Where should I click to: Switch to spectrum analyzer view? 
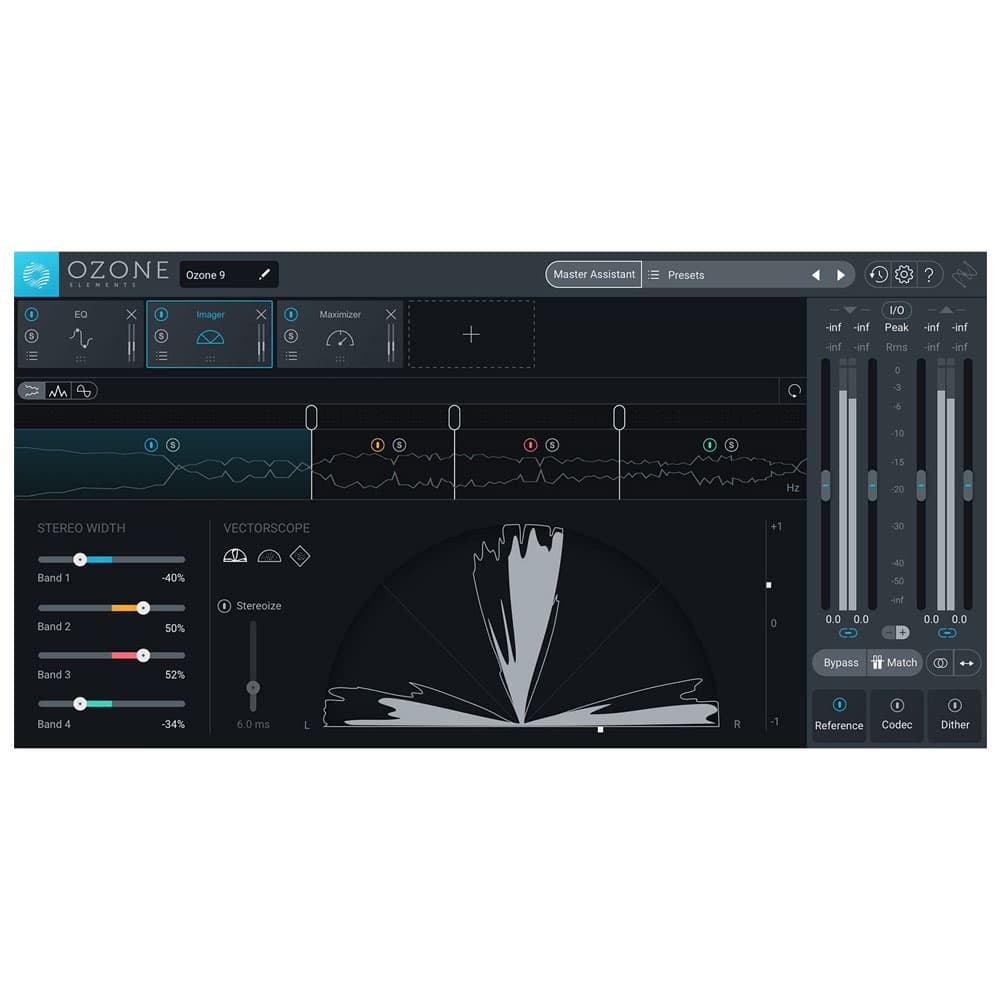[58, 391]
